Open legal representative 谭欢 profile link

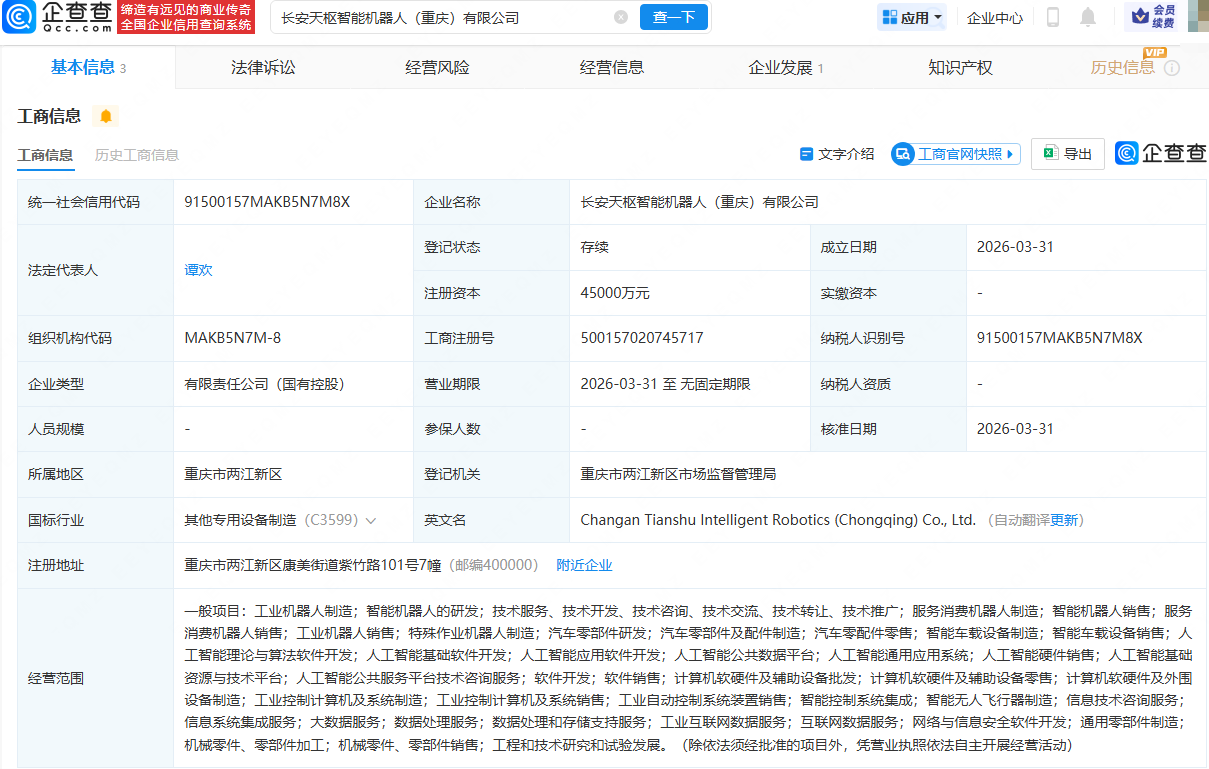click(198, 269)
